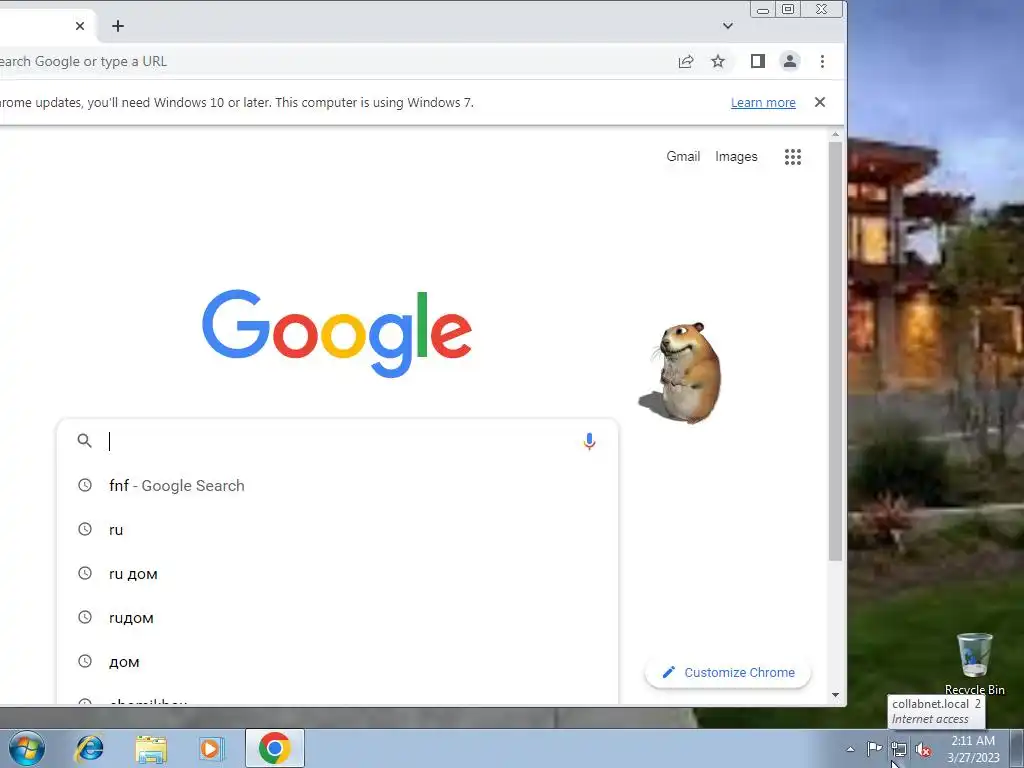Screen dimensions: 1024x768
Task: Click the Chrome taskbar button
Action: [x=274, y=748]
